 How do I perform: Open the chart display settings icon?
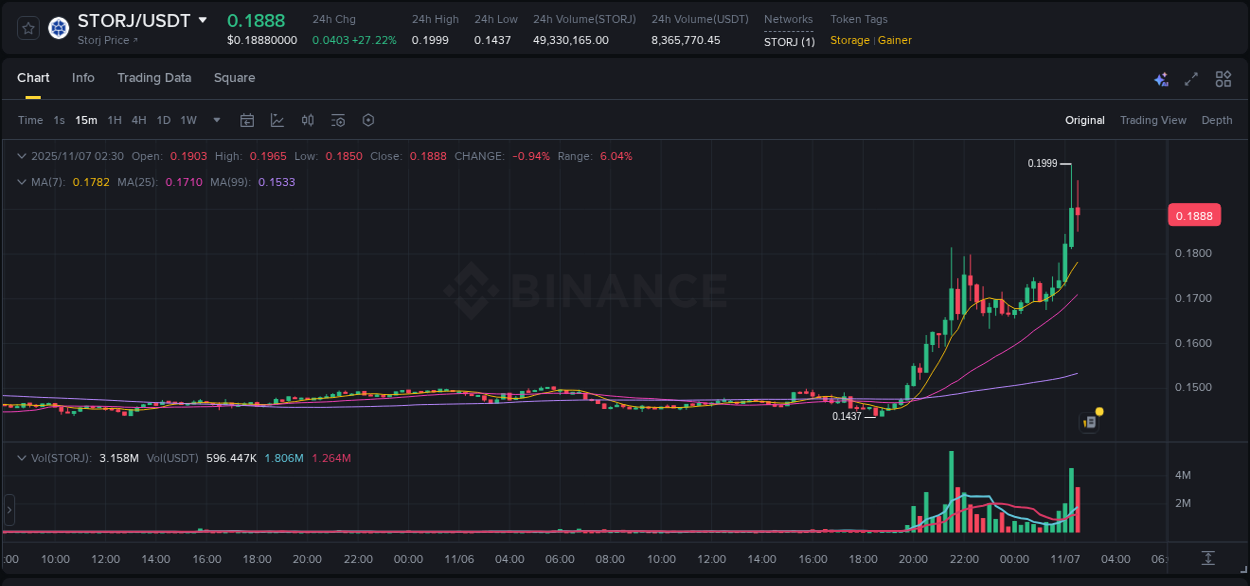click(x=337, y=120)
